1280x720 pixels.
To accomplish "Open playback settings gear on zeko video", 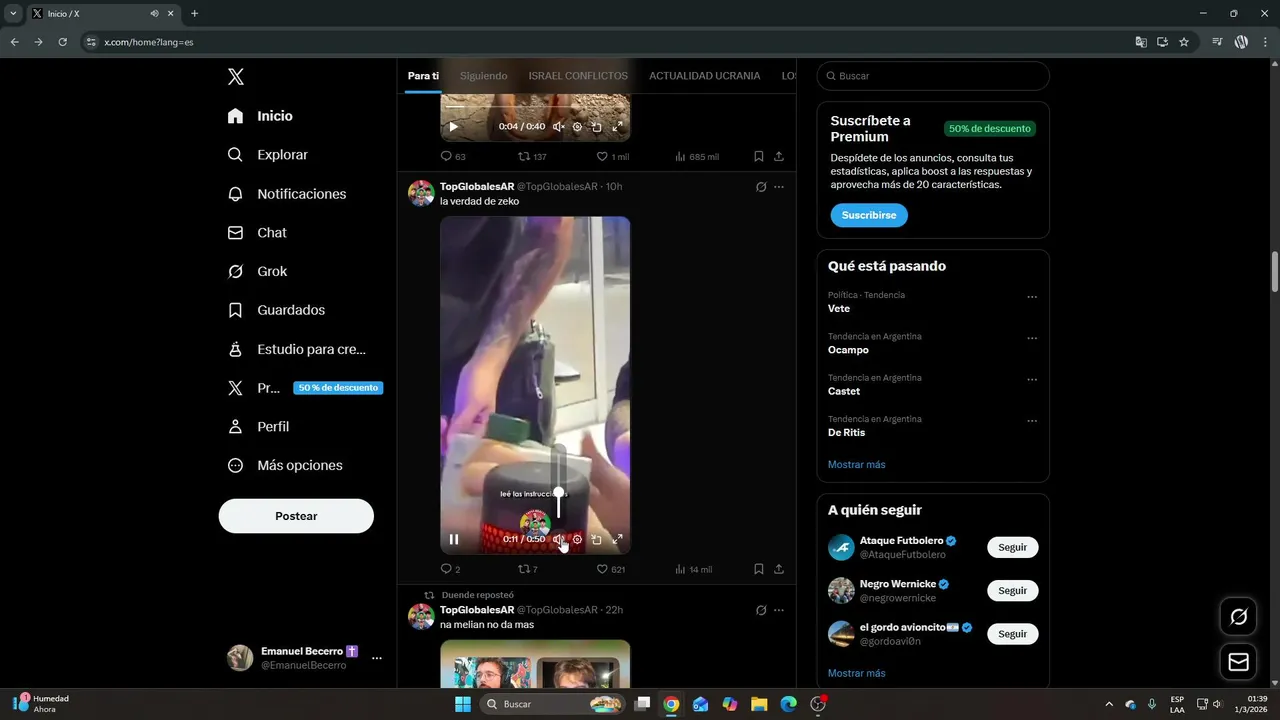I will 577,539.
